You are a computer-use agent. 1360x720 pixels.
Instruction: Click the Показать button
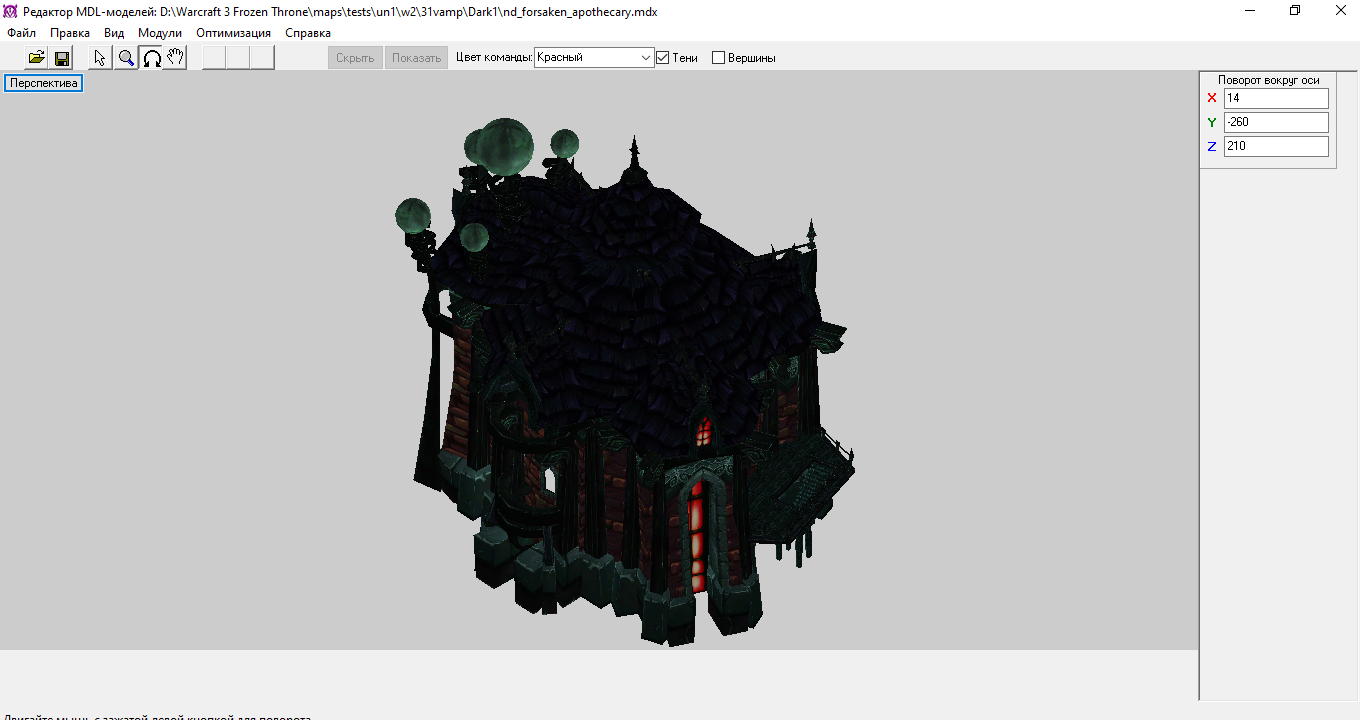coord(417,58)
